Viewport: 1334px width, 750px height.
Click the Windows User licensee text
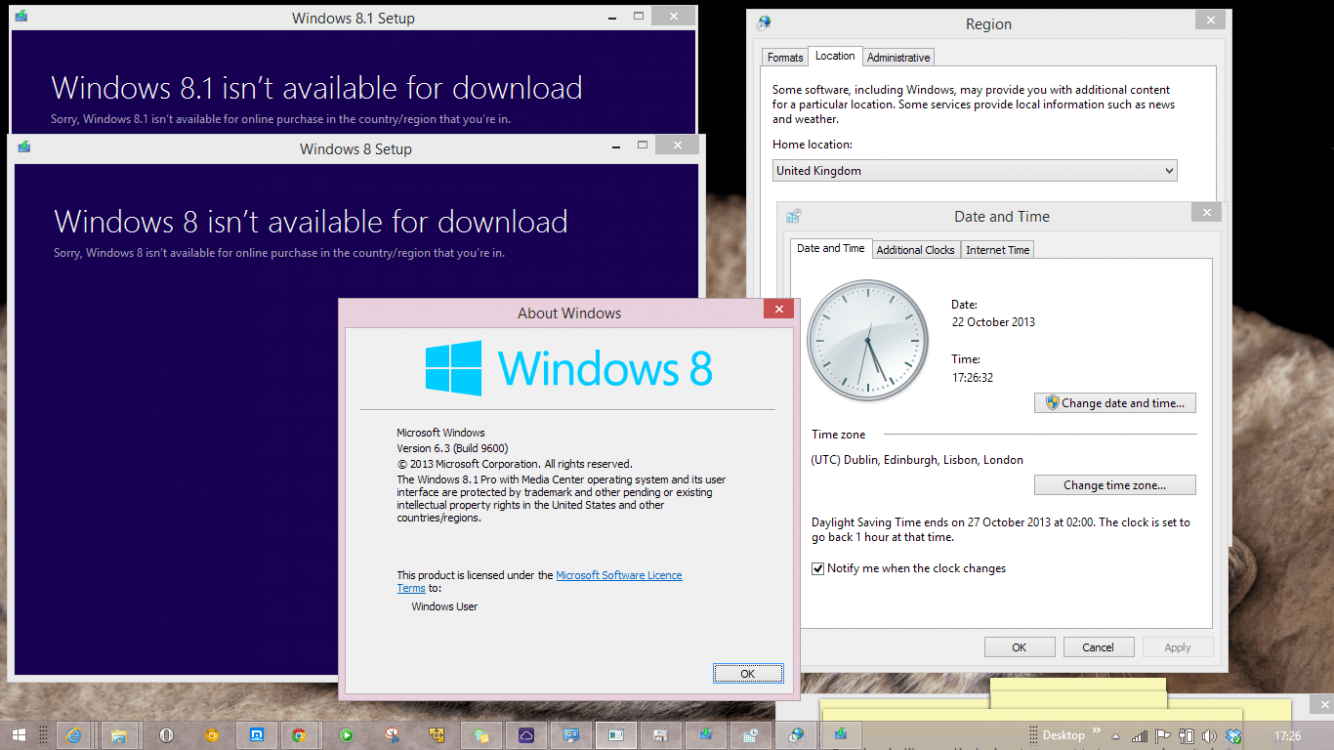tap(444, 606)
